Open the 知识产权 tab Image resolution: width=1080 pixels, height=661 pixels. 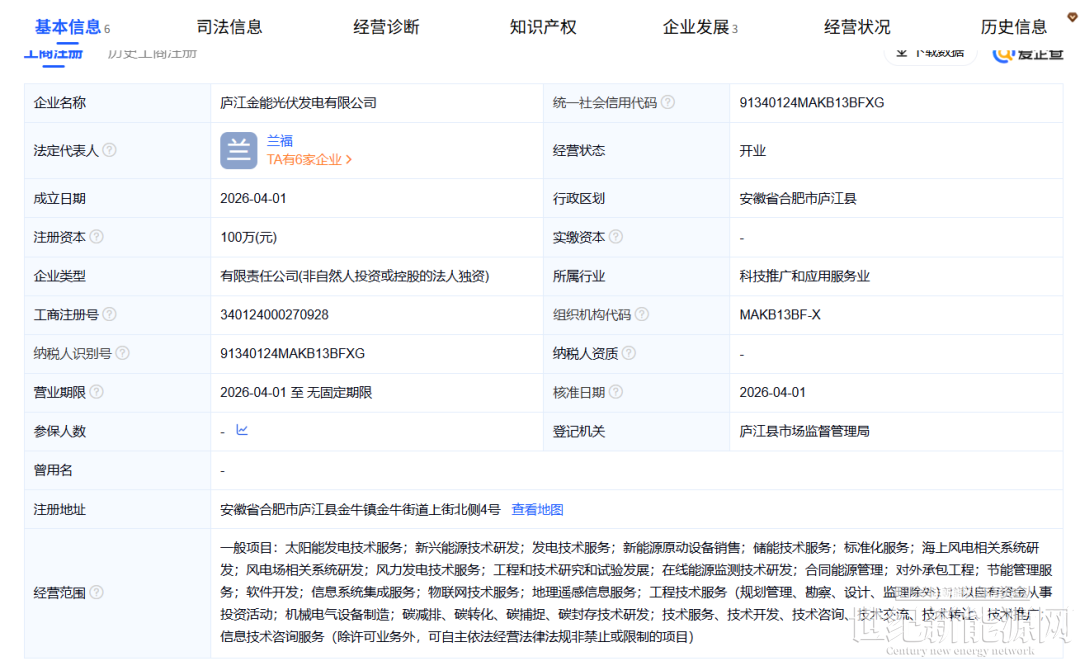coord(543,27)
